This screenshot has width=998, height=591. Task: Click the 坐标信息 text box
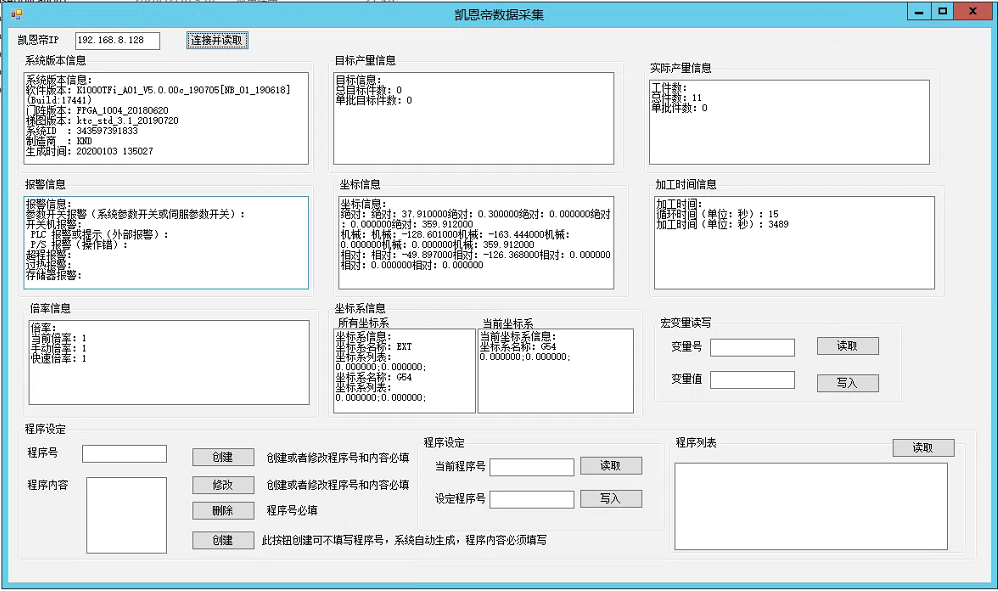(476, 242)
